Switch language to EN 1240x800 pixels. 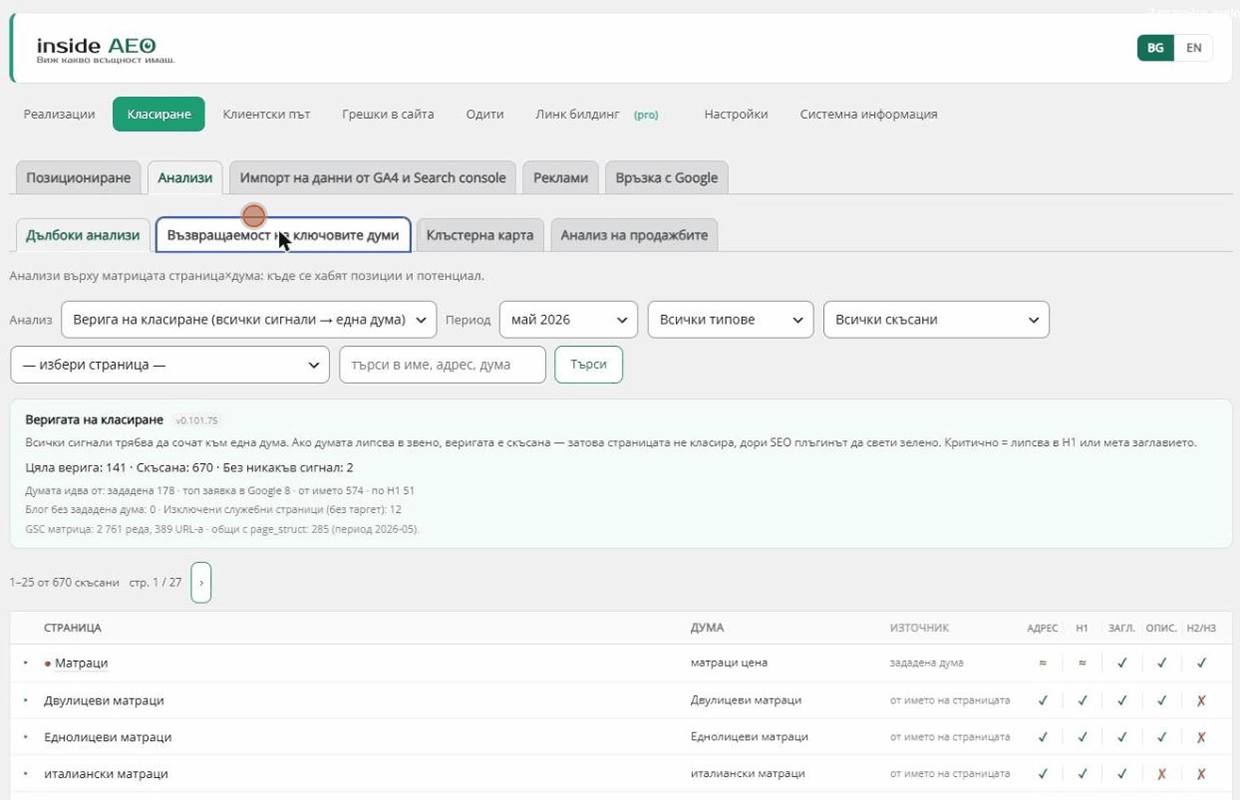tap(1193, 48)
